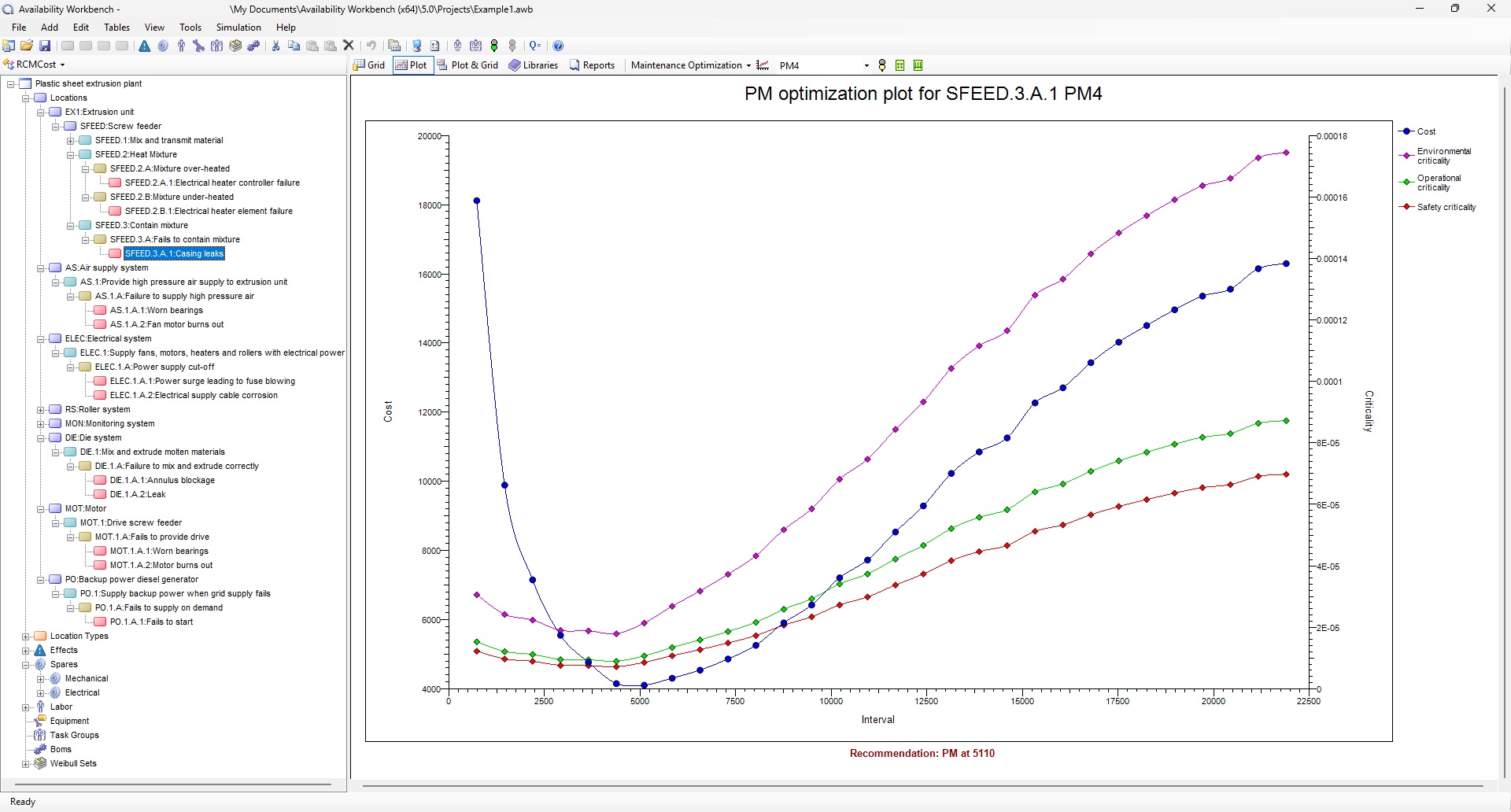Select the Plot & Grid view
Image resolution: width=1511 pixels, height=812 pixels.
(467, 65)
